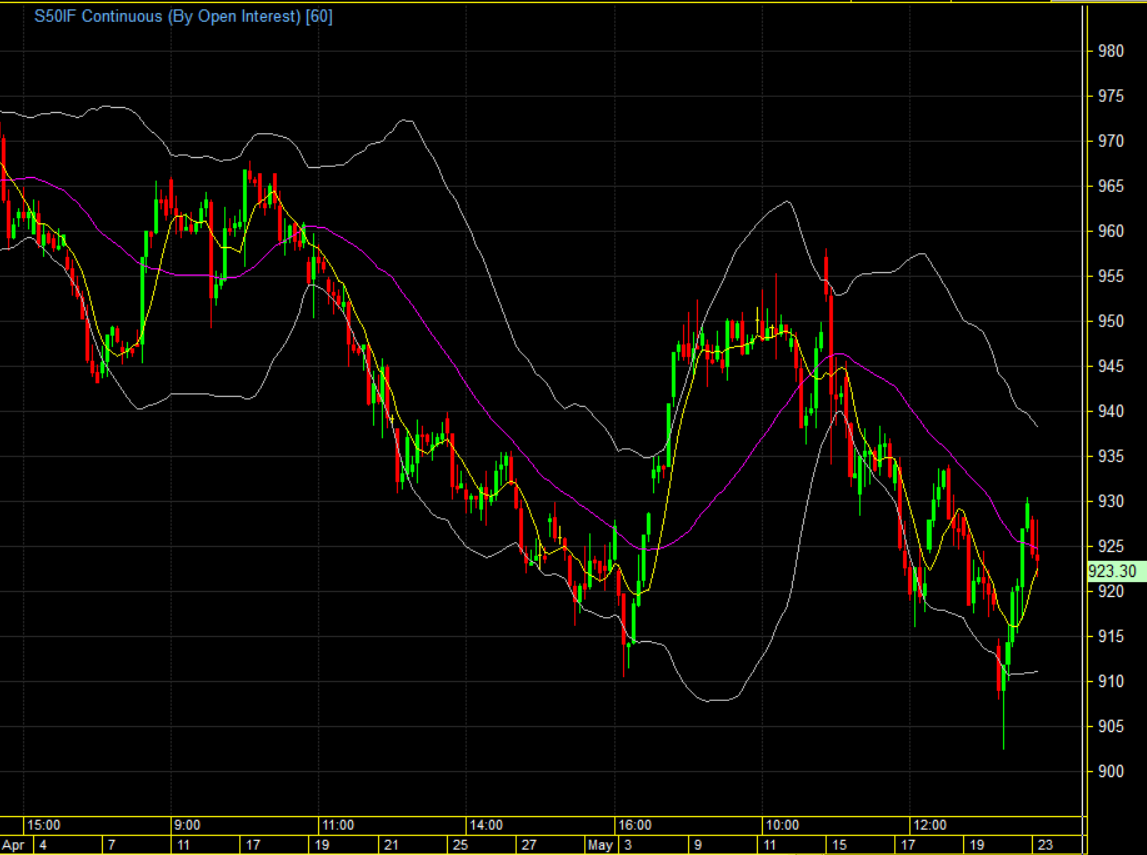Click the 925 price axis label

coord(1110,546)
